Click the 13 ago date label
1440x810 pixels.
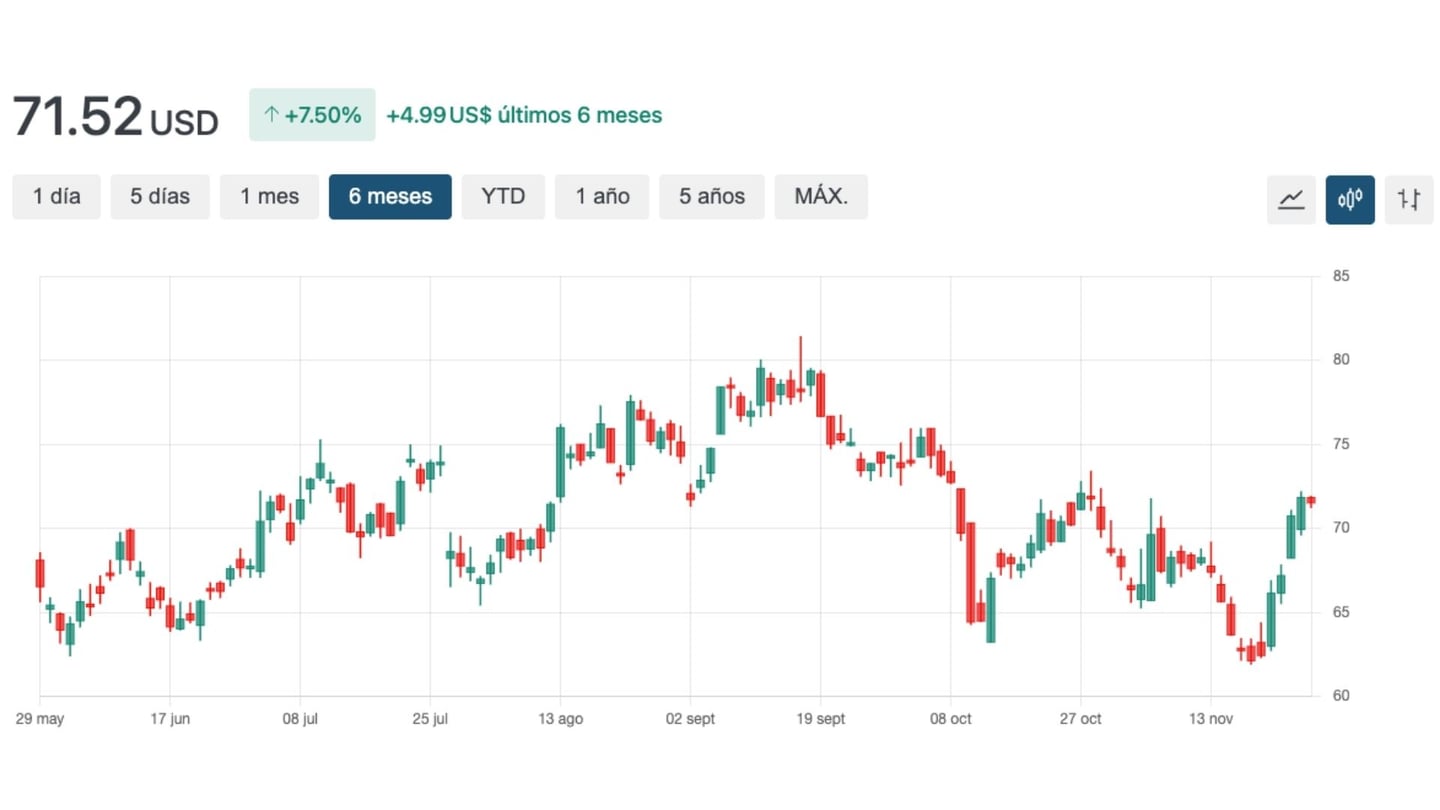tap(560, 719)
